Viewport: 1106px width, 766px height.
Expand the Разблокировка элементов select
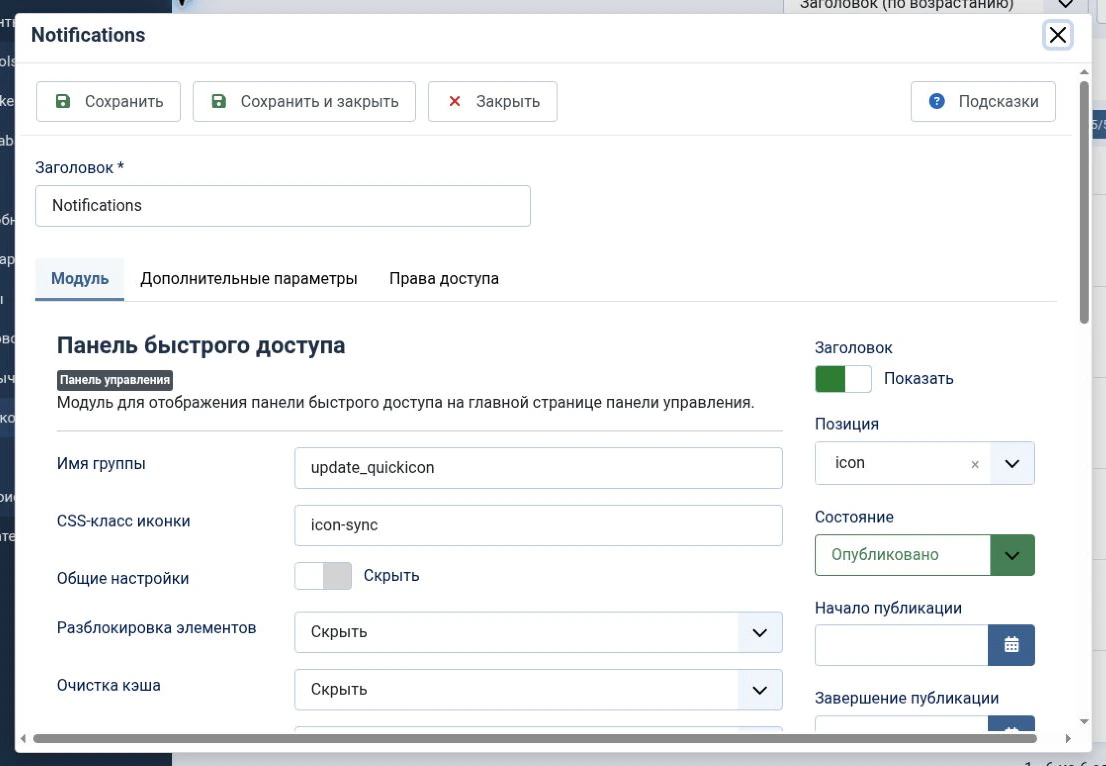click(x=538, y=632)
